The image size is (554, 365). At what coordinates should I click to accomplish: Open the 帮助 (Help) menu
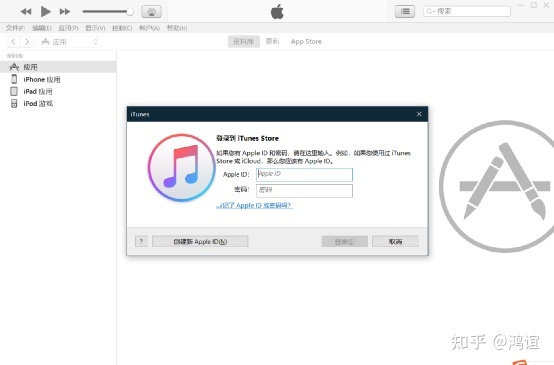177,28
